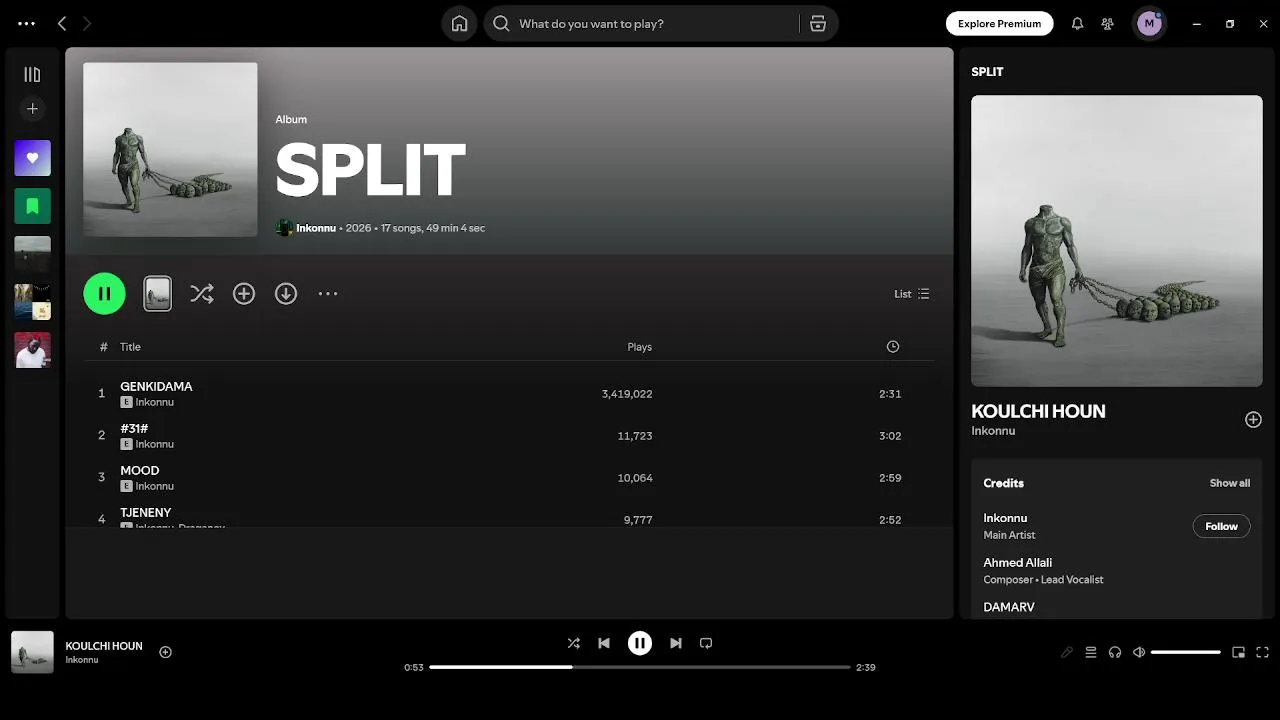Click the Title column header
This screenshot has width=1280, height=720.
pos(130,347)
